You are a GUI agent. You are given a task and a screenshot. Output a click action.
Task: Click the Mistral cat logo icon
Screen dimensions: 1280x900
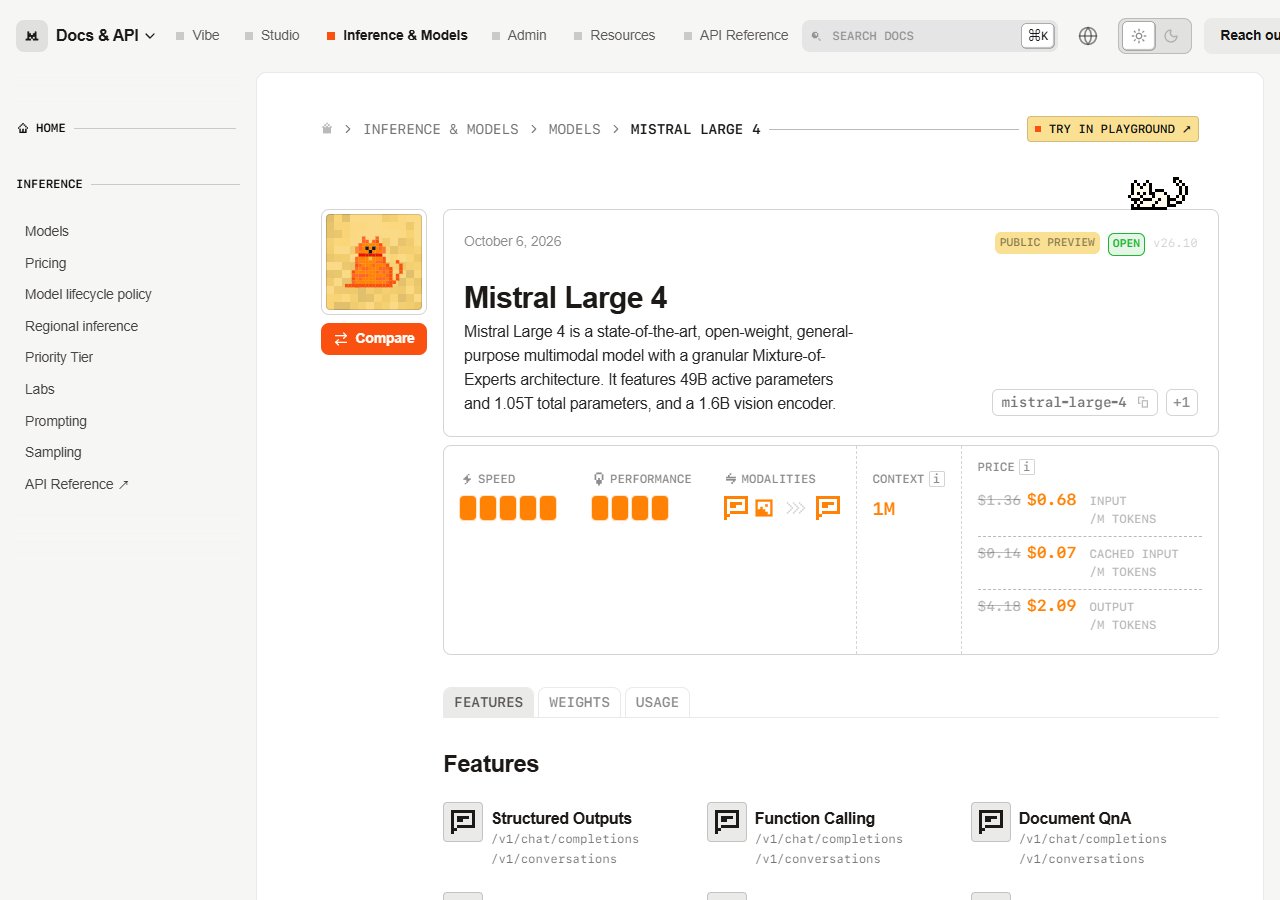tap(32, 36)
